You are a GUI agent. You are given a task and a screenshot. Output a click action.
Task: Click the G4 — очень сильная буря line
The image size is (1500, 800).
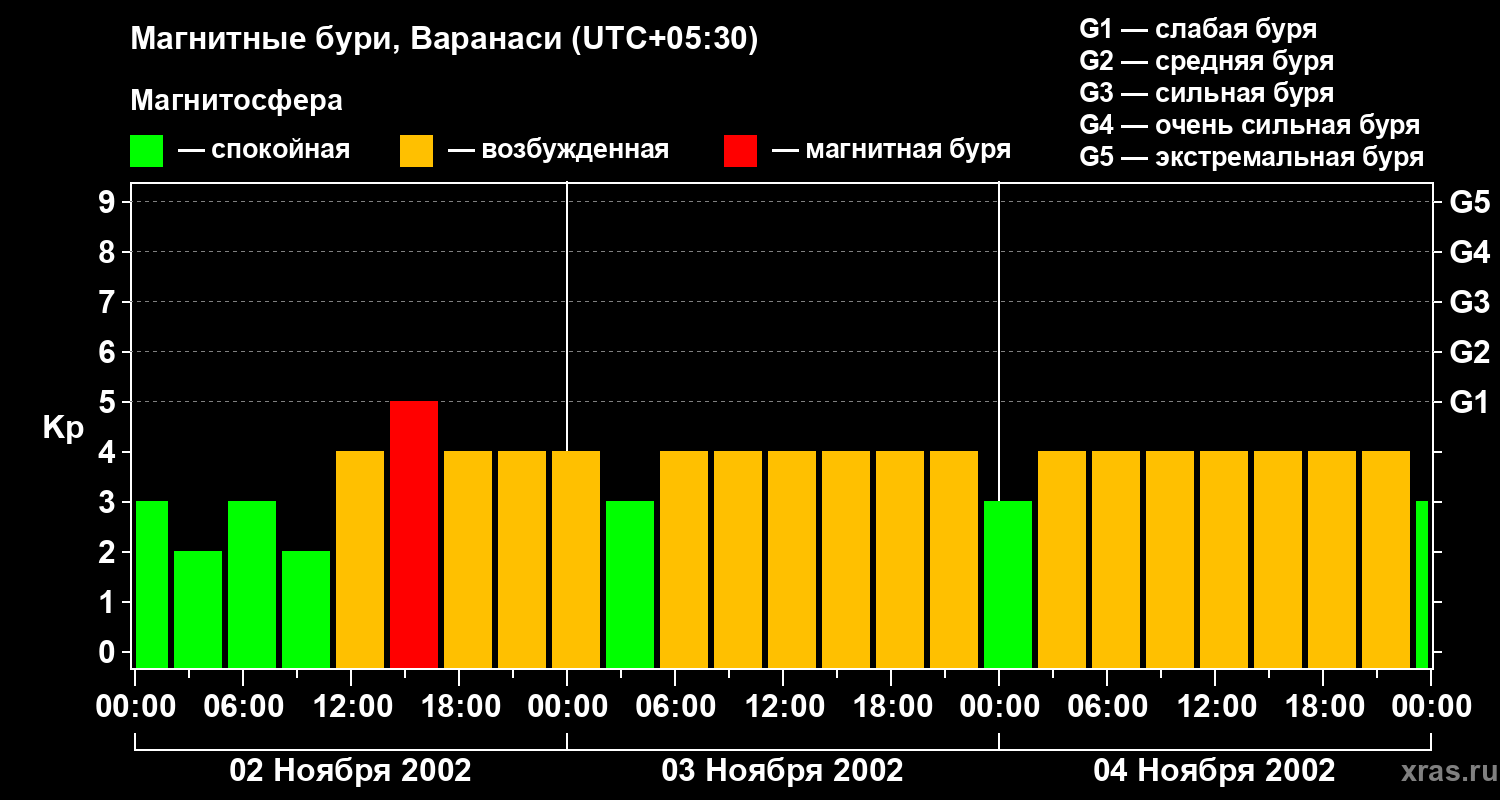pyautogui.click(x=1249, y=125)
